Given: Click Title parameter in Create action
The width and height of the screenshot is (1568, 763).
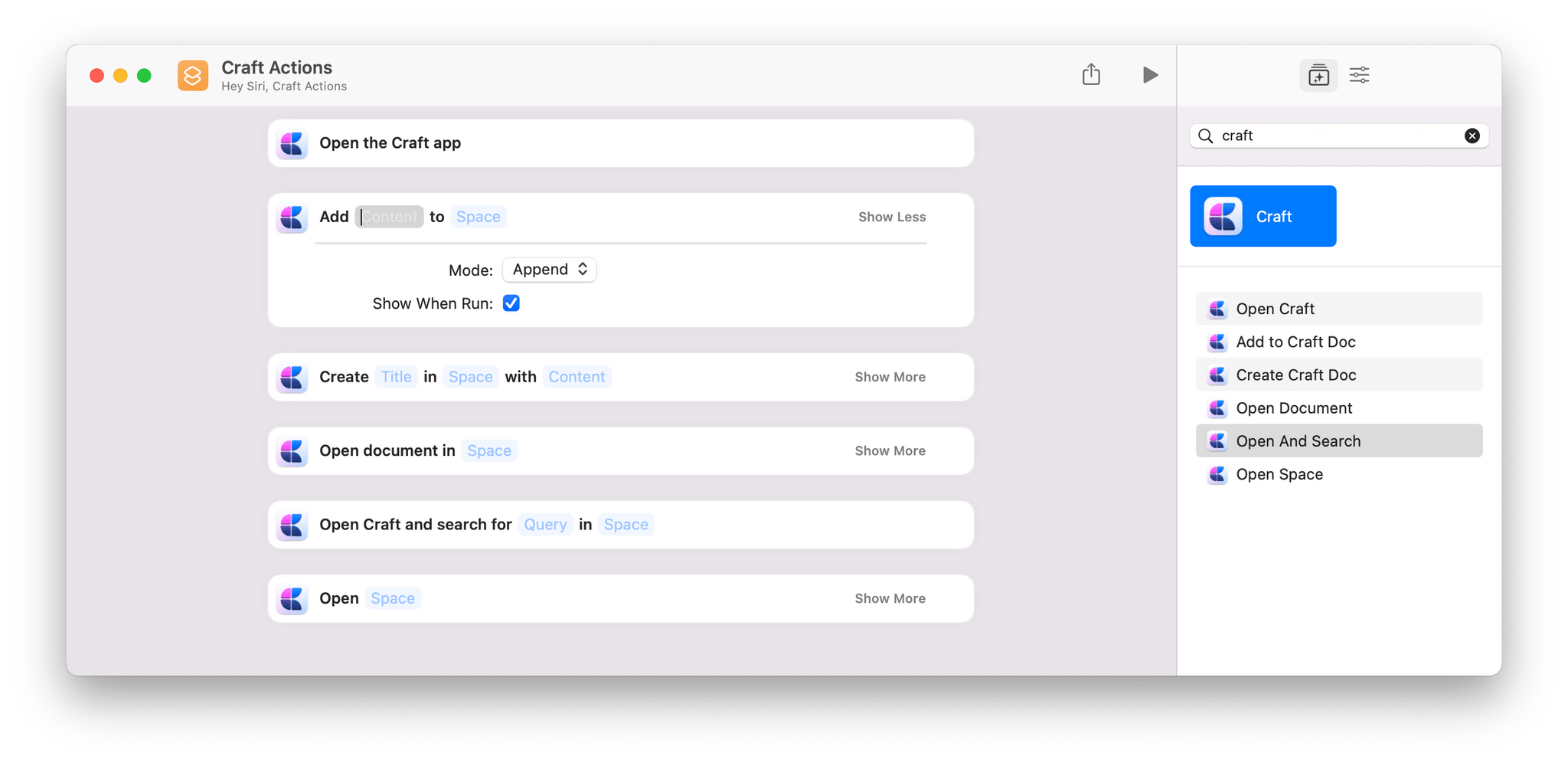Looking at the screenshot, I should tap(397, 377).
